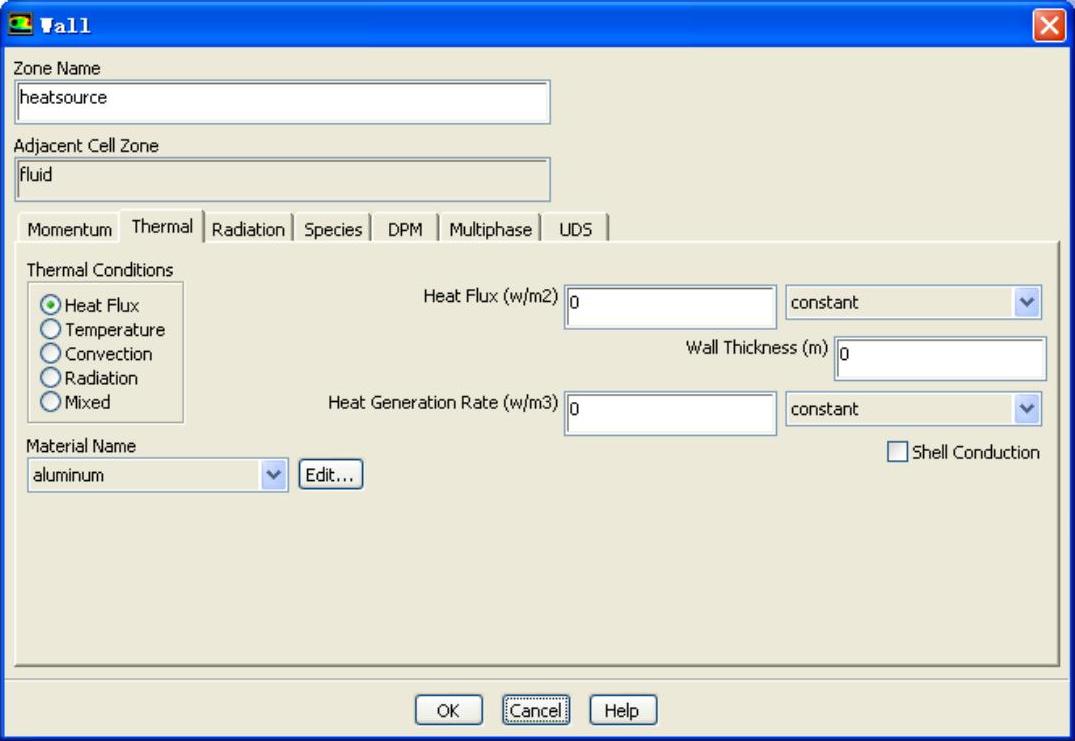Pick the Mixed thermal condition
Screen dimensions: 1075x741
(x=49, y=402)
